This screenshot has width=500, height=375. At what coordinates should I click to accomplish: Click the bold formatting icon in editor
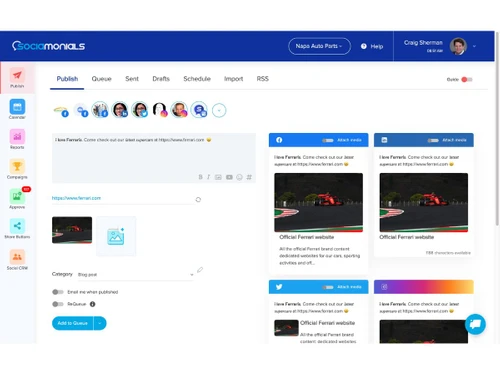(200, 177)
